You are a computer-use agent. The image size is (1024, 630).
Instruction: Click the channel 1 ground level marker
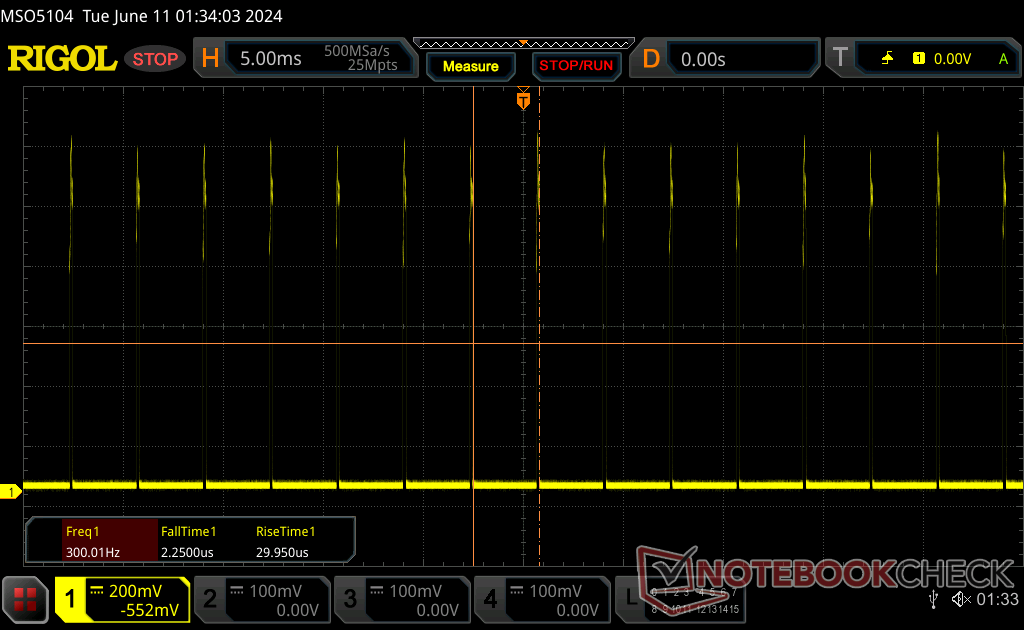point(12,491)
